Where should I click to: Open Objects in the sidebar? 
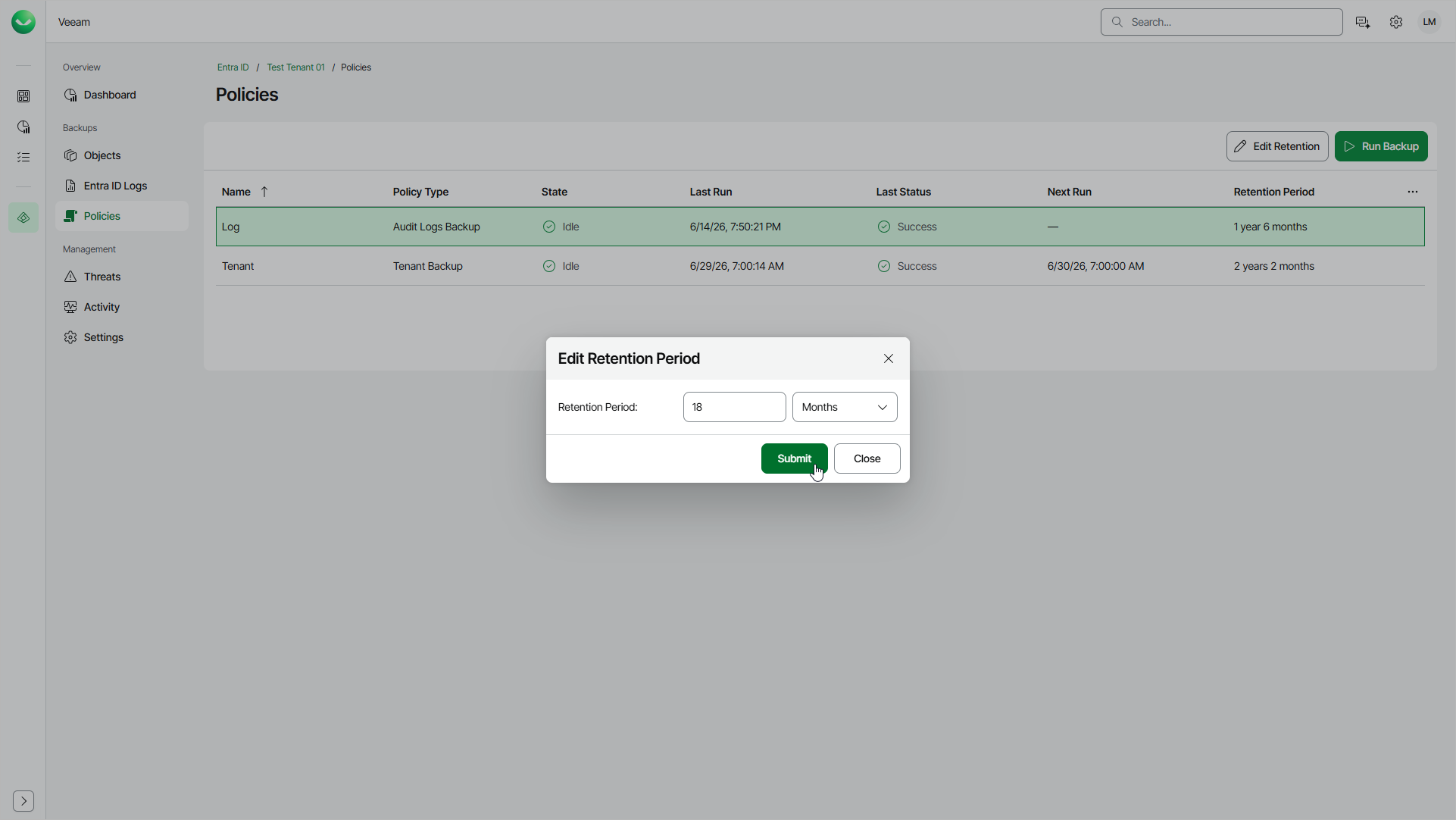pyautogui.click(x=122, y=155)
